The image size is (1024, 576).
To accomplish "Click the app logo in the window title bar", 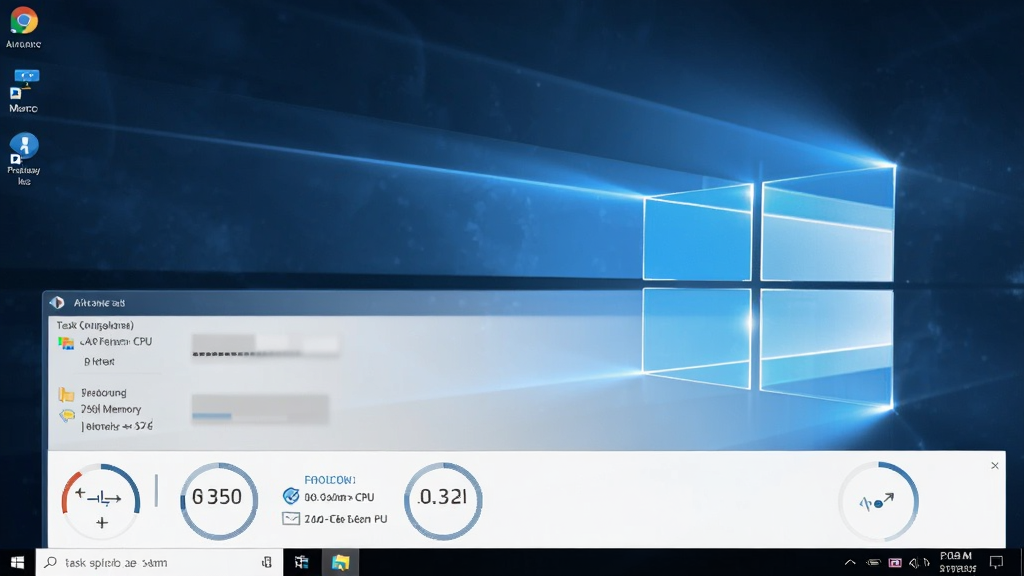I will [57, 302].
